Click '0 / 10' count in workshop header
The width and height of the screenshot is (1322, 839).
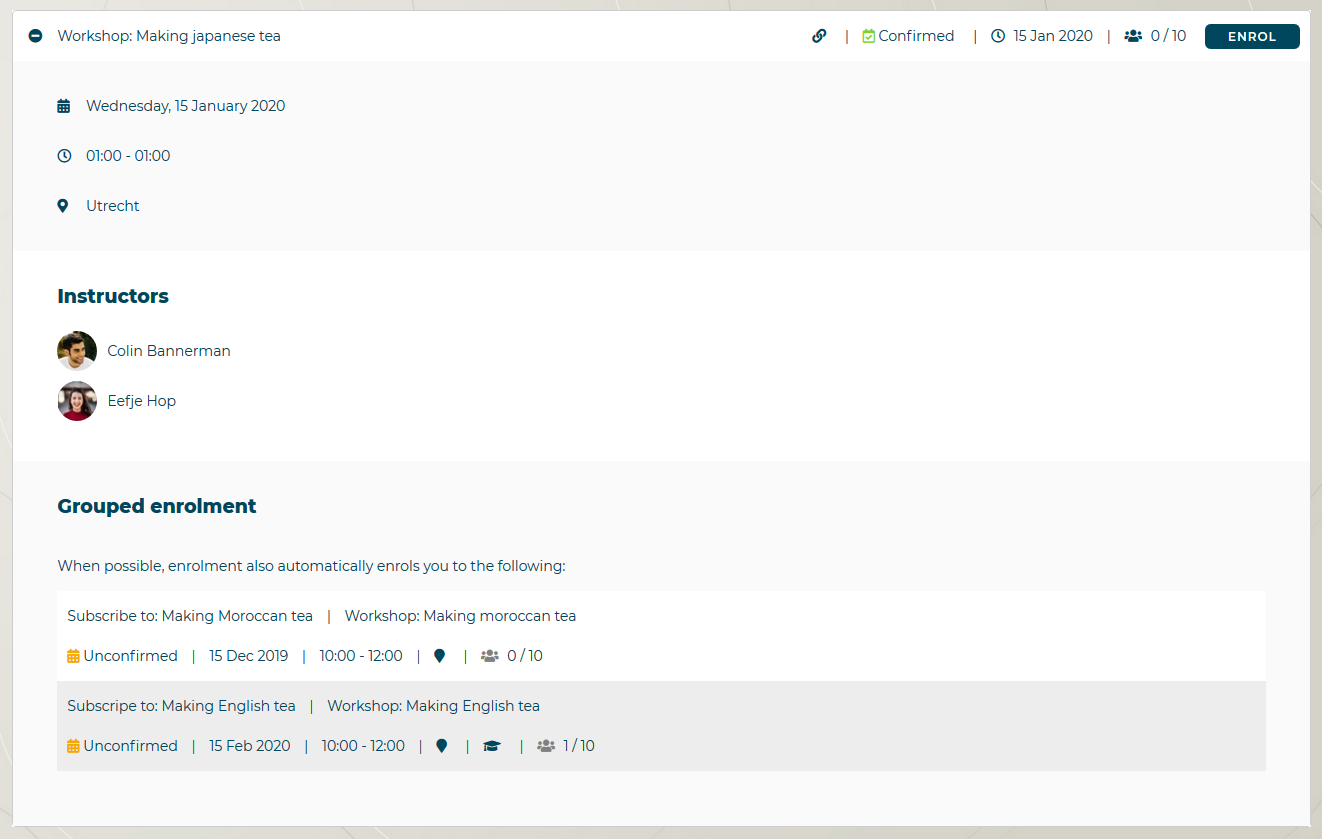click(x=1168, y=36)
